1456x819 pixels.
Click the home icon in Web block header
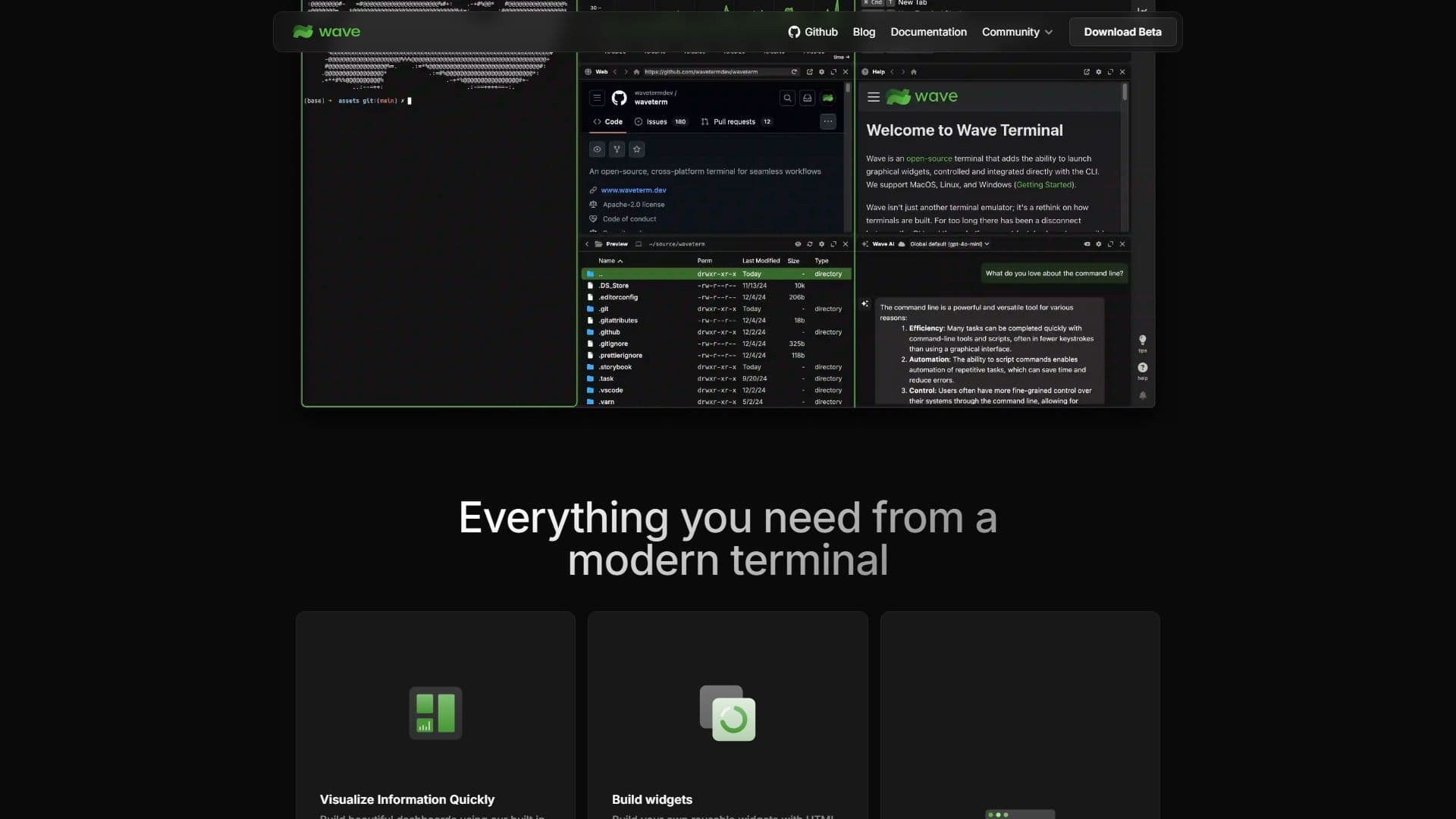click(636, 72)
